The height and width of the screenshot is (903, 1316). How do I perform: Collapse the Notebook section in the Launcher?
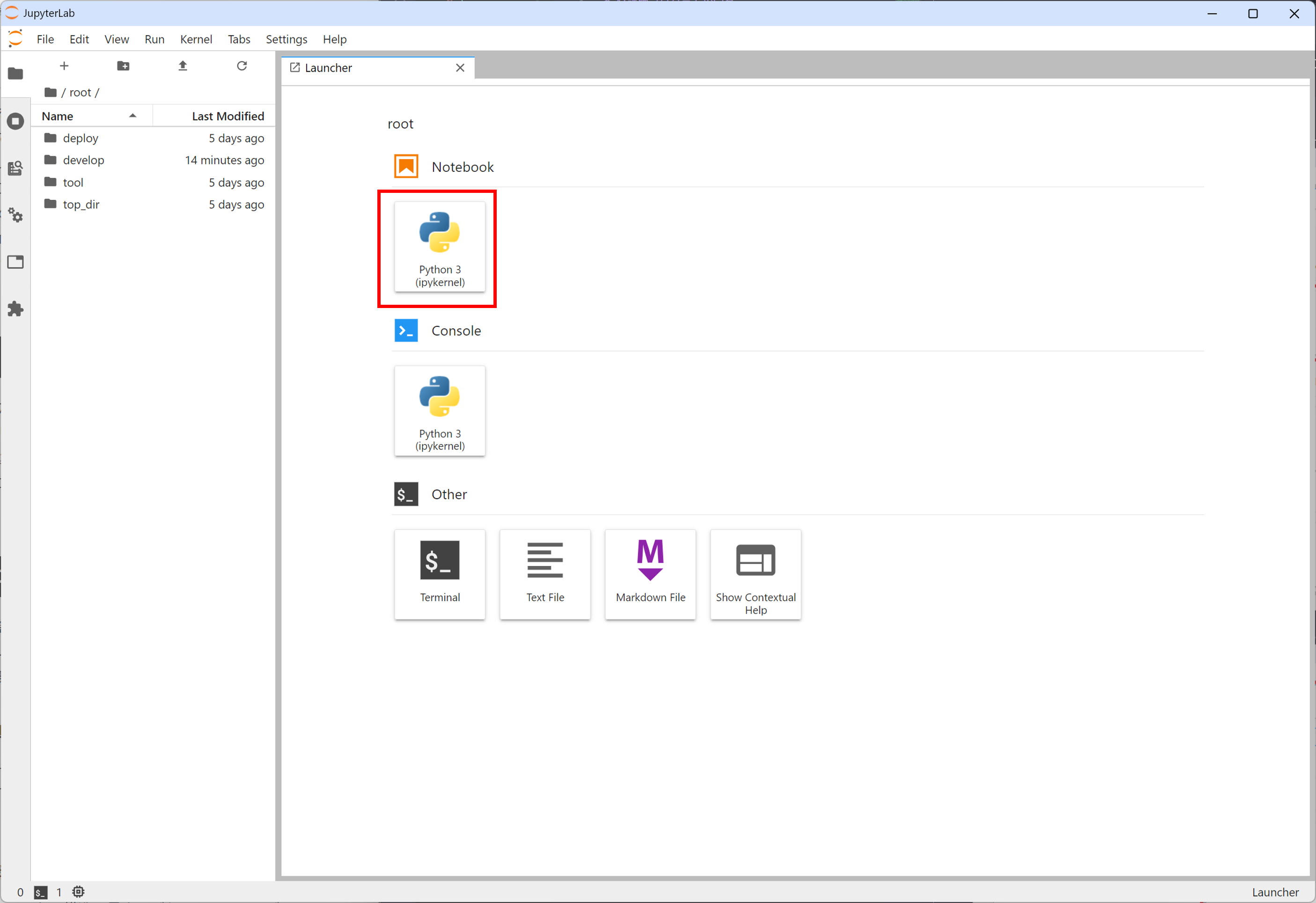point(463,167)
